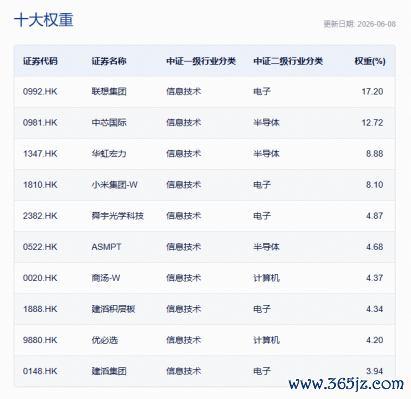The height and width of the screenshot is (399, 411).
Task: Click 信息技术 in the 9880.HK row
Action: click(x=184, y=340)
